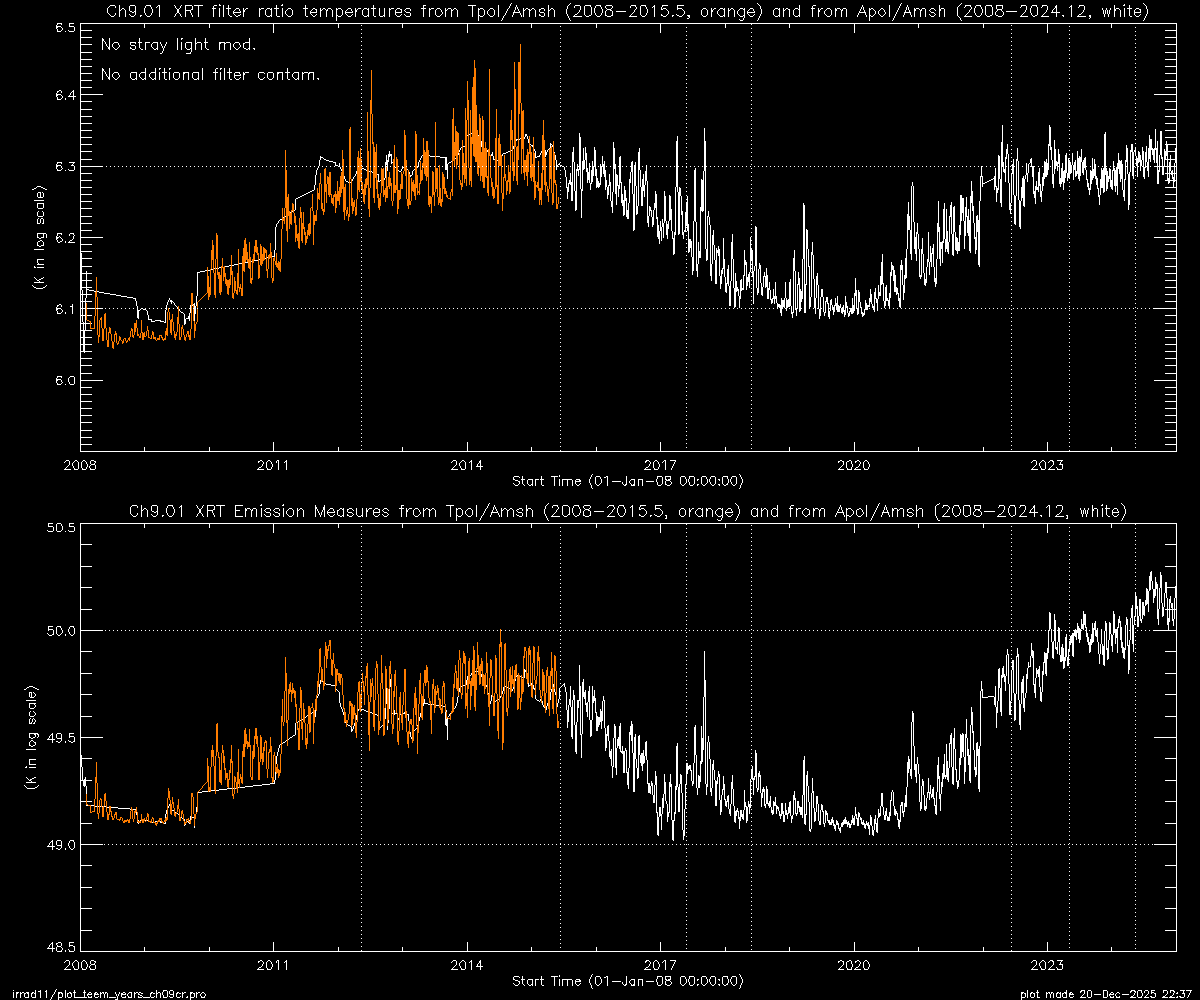The image size is (1200, 1000).
Task: Click the top plot 'Start Time' x-axis caption
Action: (627, 481)
